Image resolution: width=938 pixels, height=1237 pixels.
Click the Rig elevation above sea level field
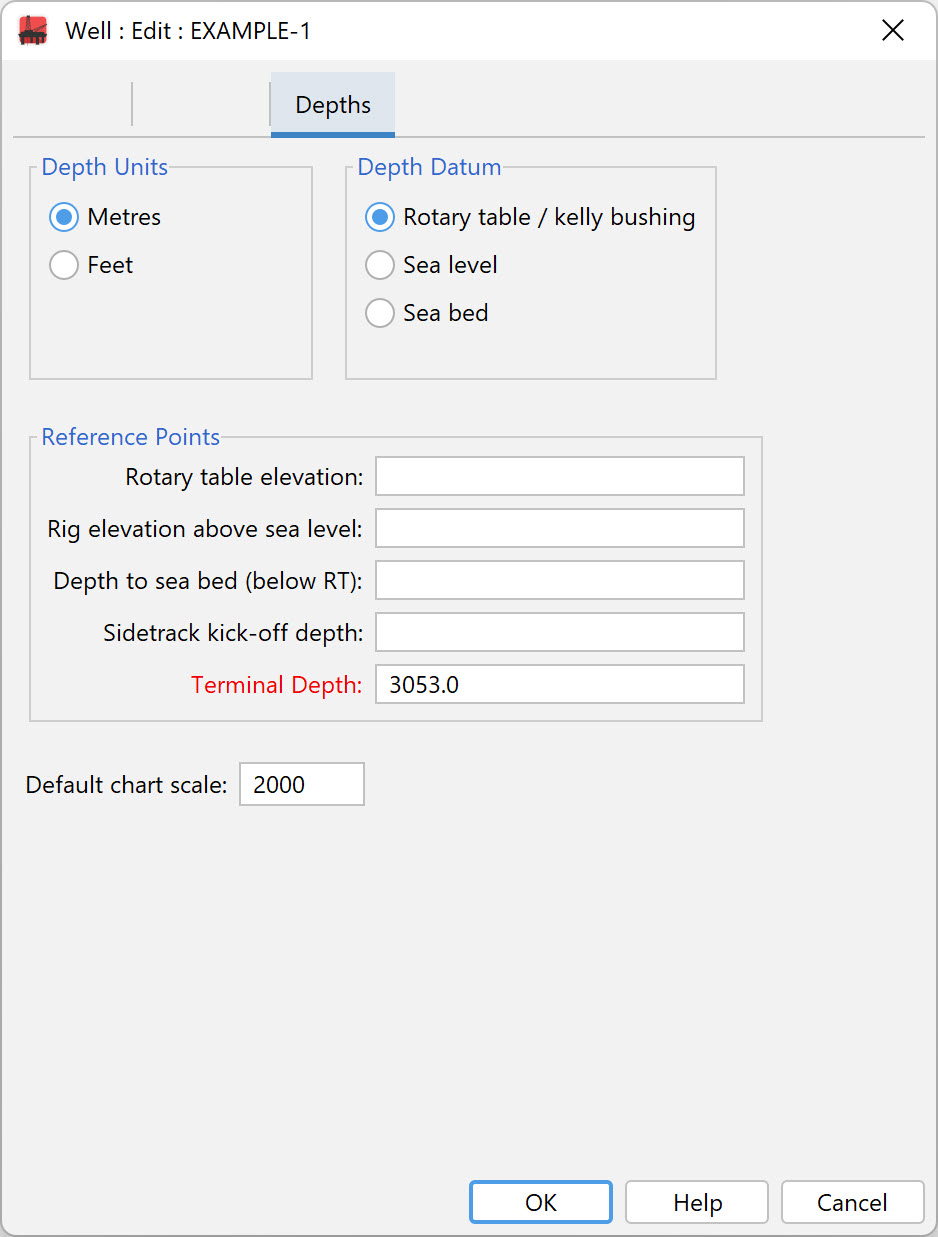click(560, 528)
